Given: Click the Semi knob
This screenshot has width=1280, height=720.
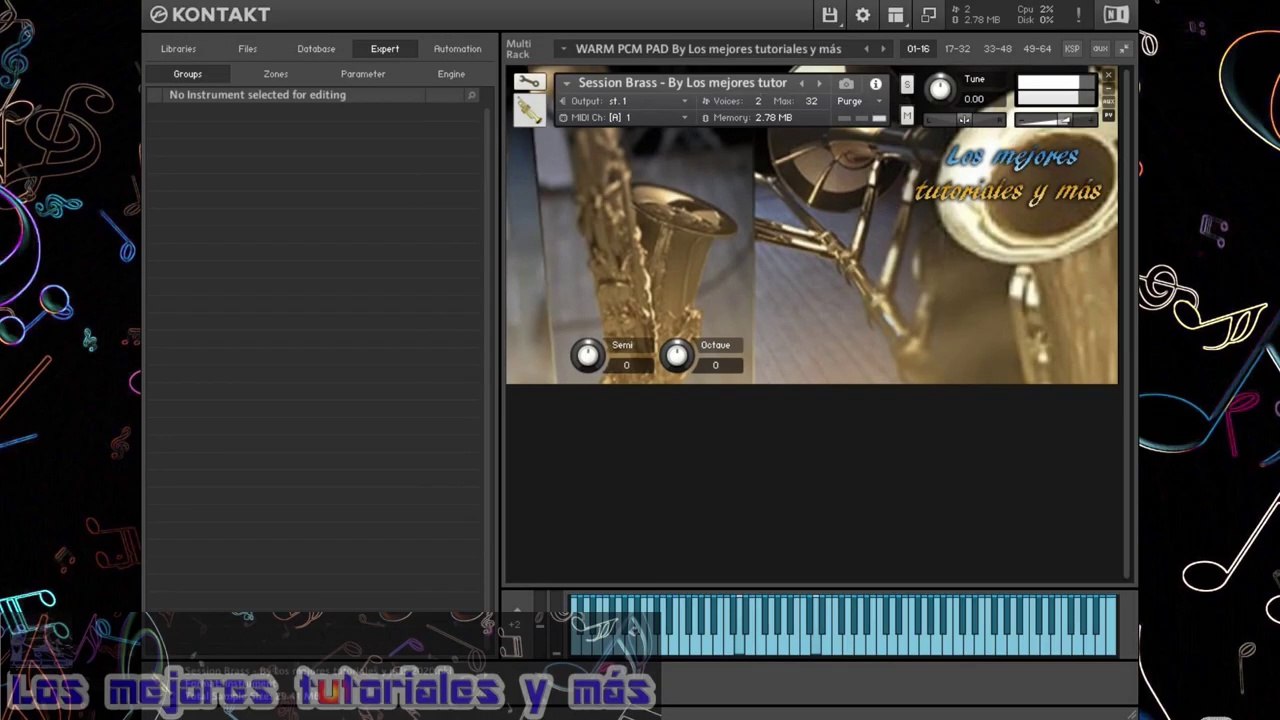Looking at the screenshot, I should (x=588, y=355).
